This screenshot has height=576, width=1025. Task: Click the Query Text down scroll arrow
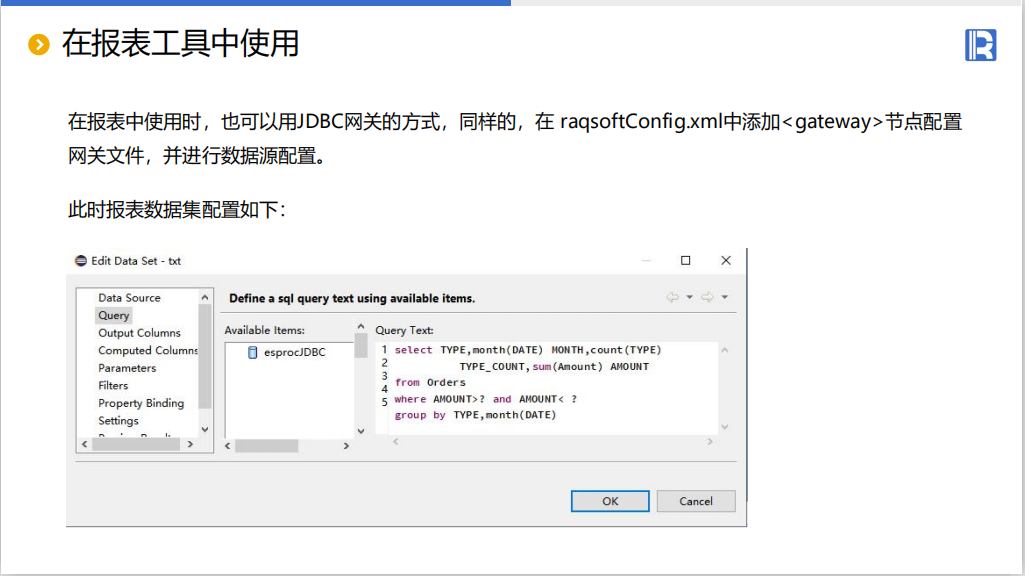click(725, 427)
